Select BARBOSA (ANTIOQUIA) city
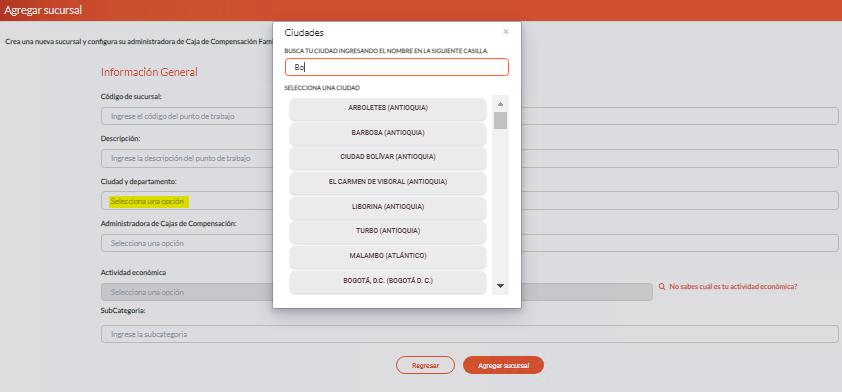This screenshot has width=842, height=392. [388, 133]
